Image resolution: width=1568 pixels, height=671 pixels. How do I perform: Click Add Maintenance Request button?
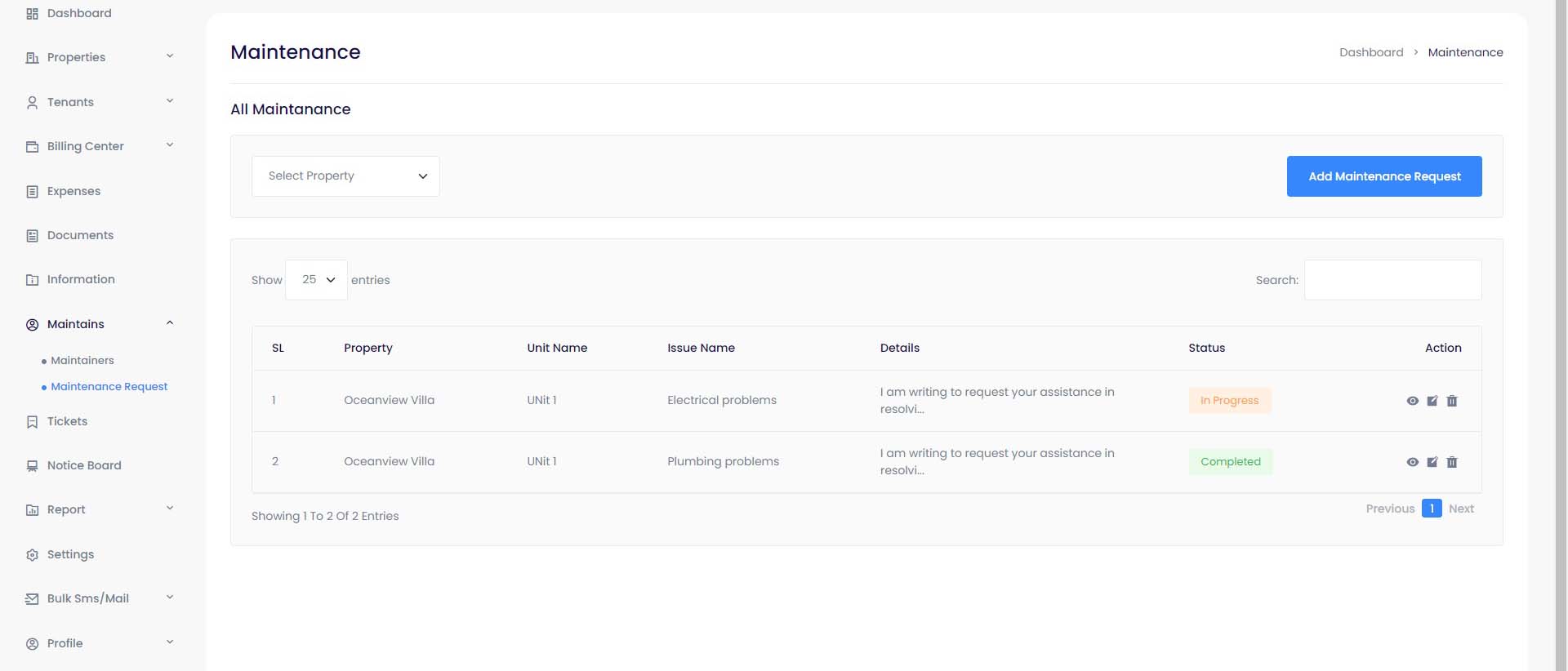[1384, 176]
